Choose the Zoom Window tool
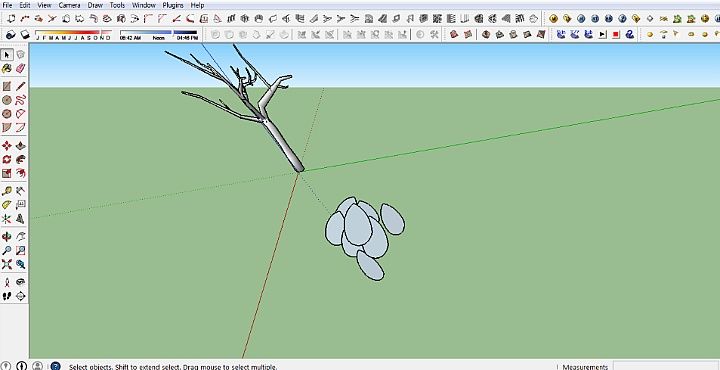Image resolution: width=720 pixels, height=370 pixels. (21, 251)
